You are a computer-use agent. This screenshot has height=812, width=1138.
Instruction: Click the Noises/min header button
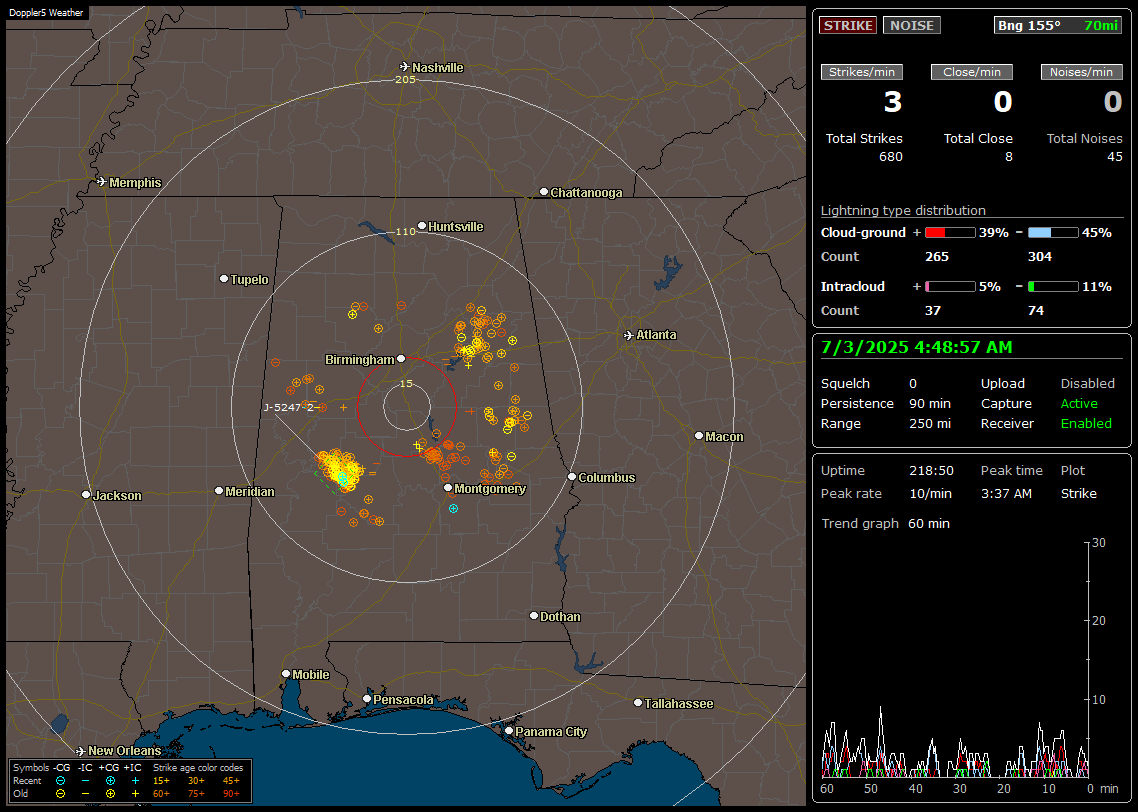[x=1081, y=72]
